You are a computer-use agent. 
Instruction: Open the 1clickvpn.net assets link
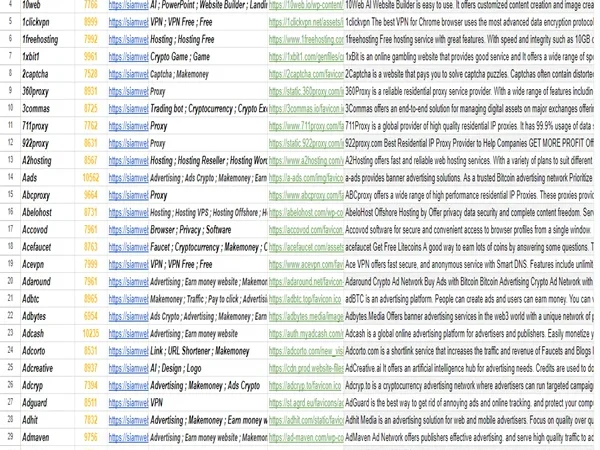(306, 22)
